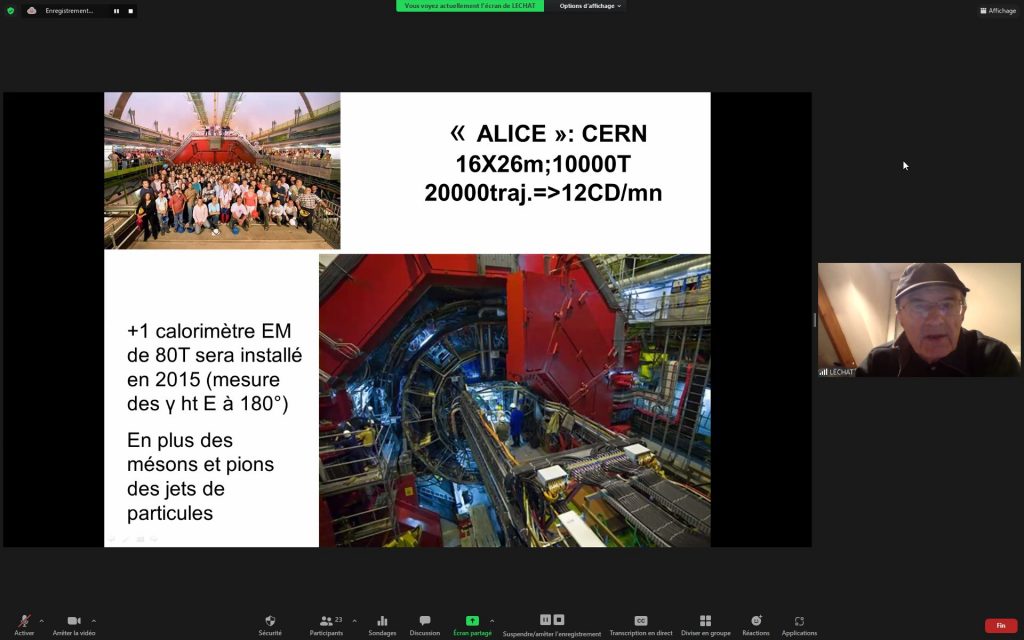Open Diviser en groupe breakout rooms
Viewport: 1024px width, 640px height.
pyautogui.click(x=705, y=625)
